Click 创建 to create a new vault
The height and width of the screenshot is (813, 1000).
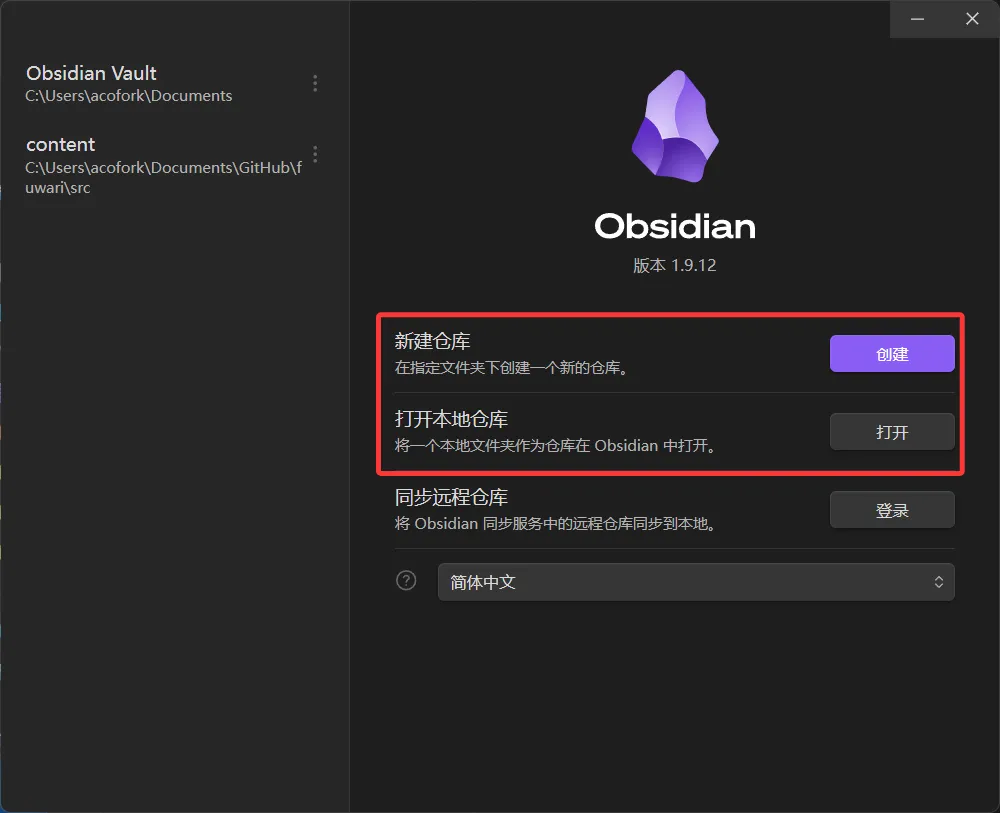pyautogui.click(x=892, y=354)
